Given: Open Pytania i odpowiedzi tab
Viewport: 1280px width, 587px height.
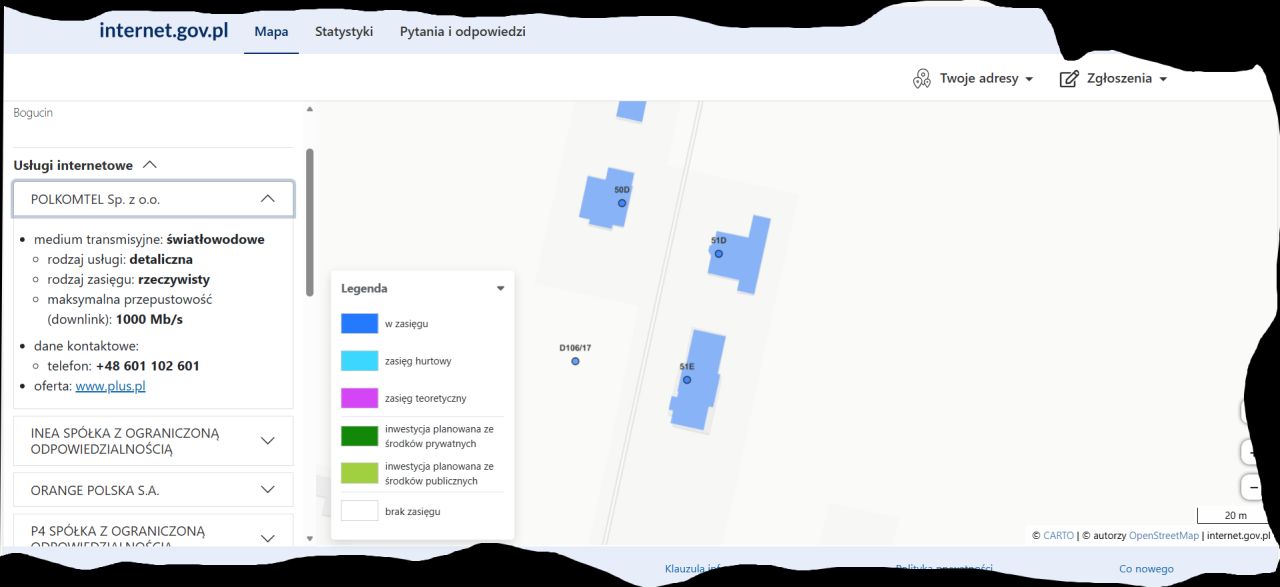Looking at the screenshot, I should click(x=463, y=31).
